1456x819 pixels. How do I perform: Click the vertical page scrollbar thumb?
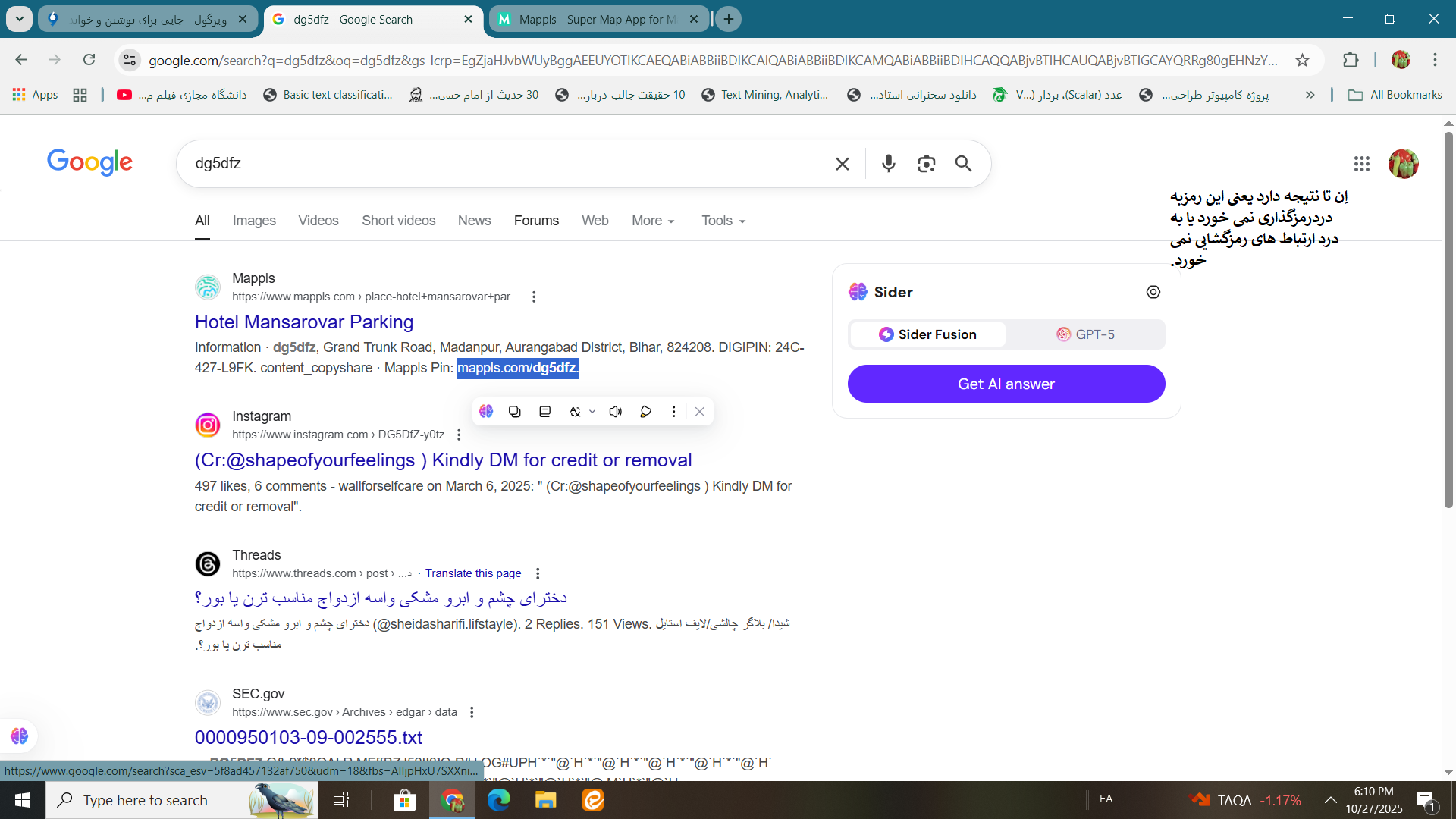[x=1448, y=318]
